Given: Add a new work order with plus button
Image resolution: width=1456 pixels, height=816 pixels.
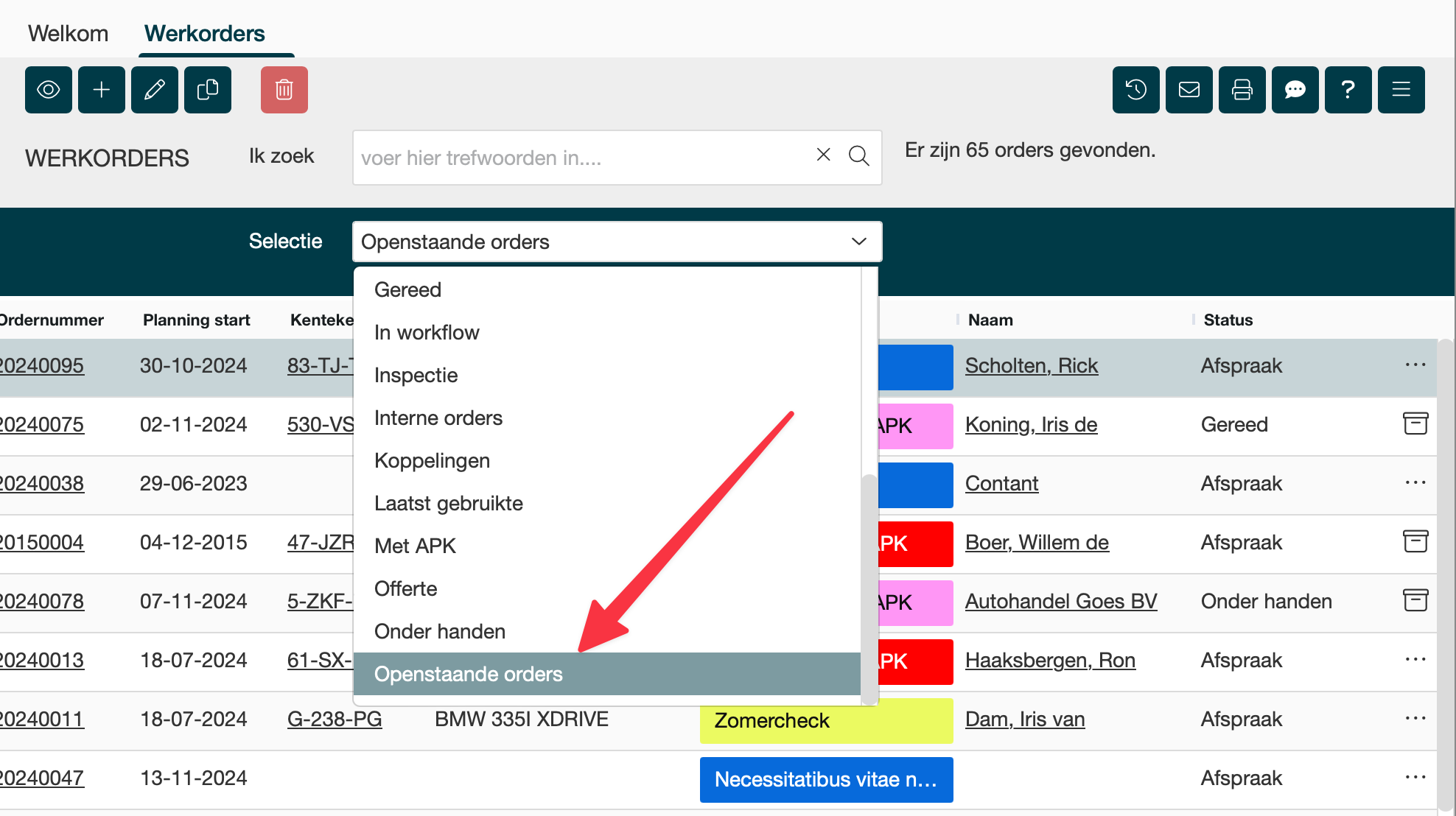Looking at the screenshot, I should 102,90.
